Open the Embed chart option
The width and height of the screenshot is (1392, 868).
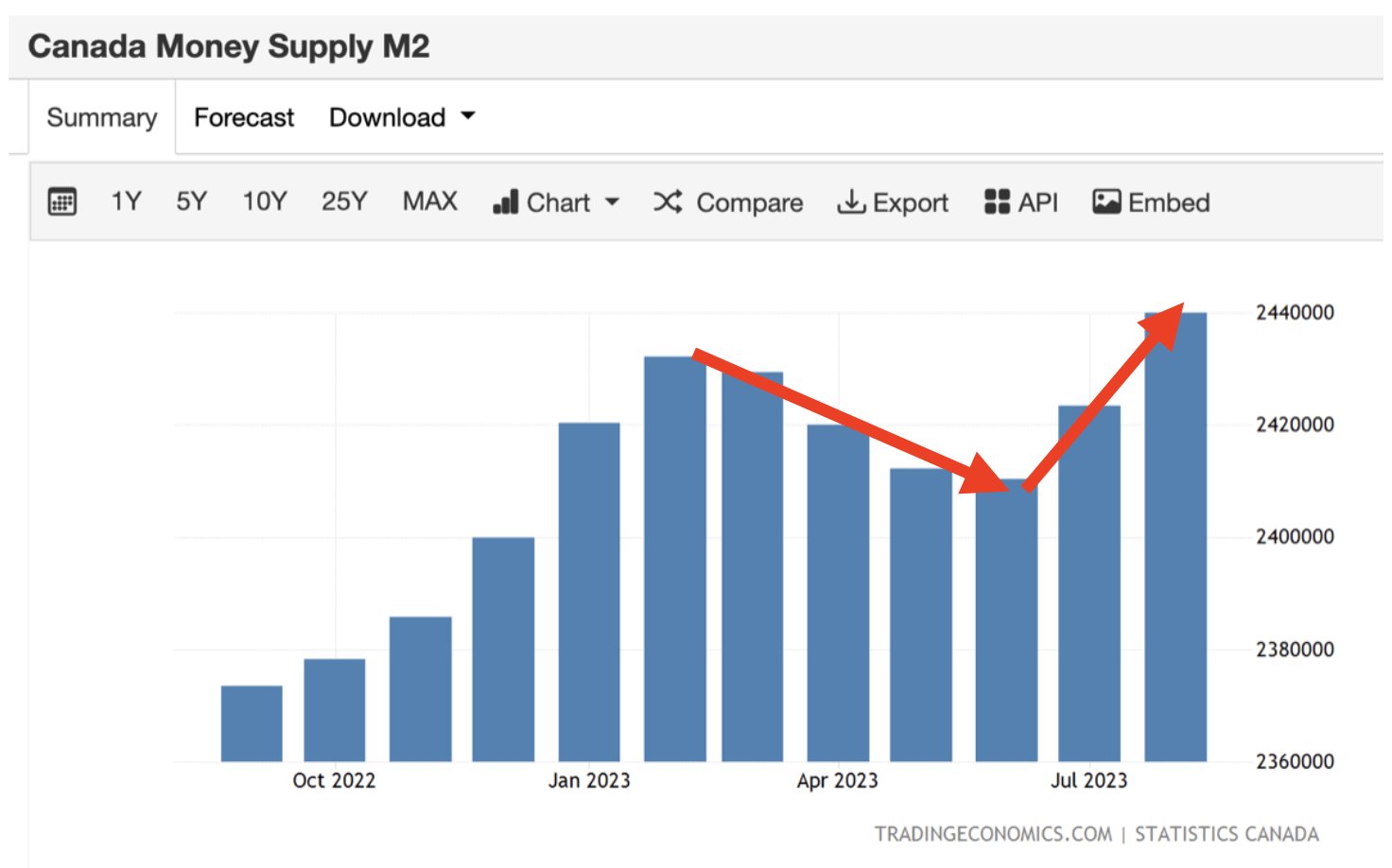(1151, 202)
